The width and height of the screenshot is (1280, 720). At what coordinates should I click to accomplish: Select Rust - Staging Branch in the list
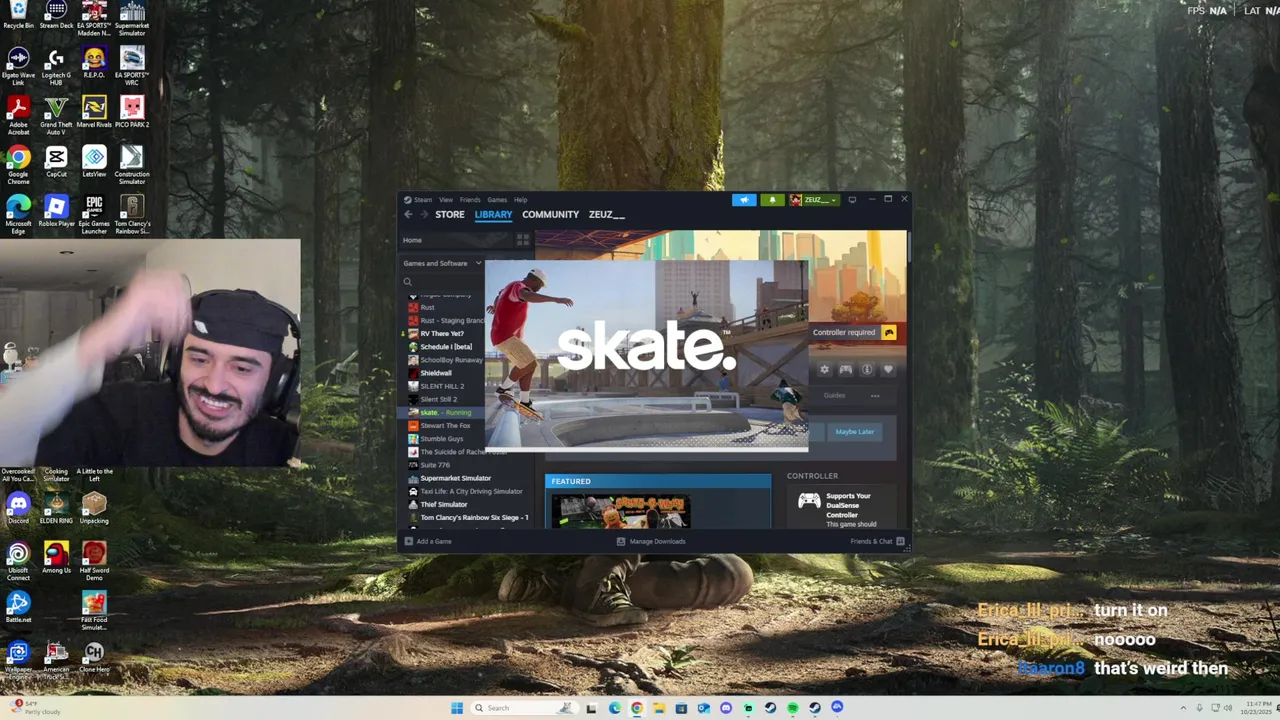pos(446,320)
